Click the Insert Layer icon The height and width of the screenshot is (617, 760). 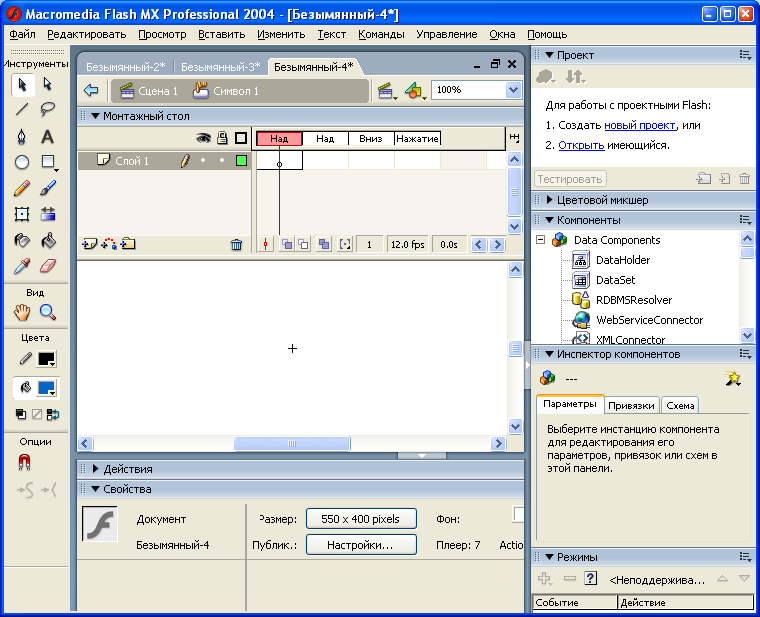tap(90, 244)
